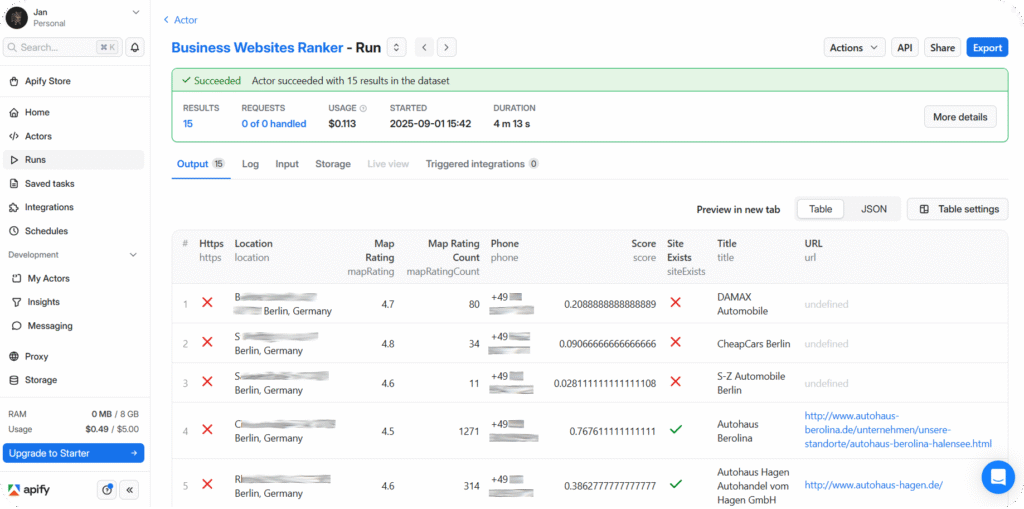Click theme toggle icon near Apify logo
Viewport: 1024px width, 509px height.
pos(107,490)
